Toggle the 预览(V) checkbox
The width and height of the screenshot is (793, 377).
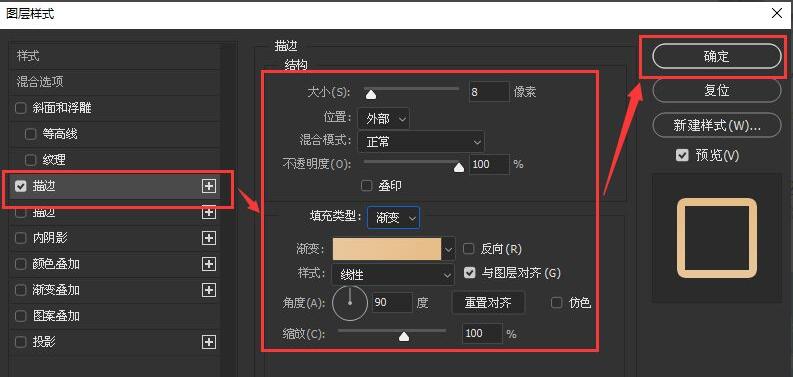682,155
